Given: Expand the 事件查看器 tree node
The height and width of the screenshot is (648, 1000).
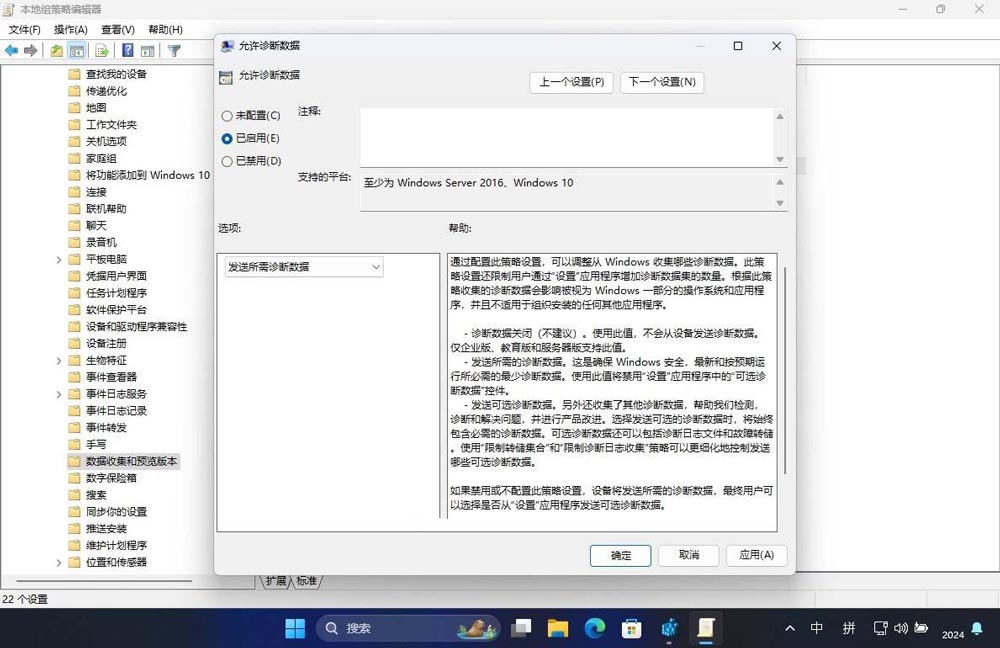Looking at the screenshot, I should [58, 376].
